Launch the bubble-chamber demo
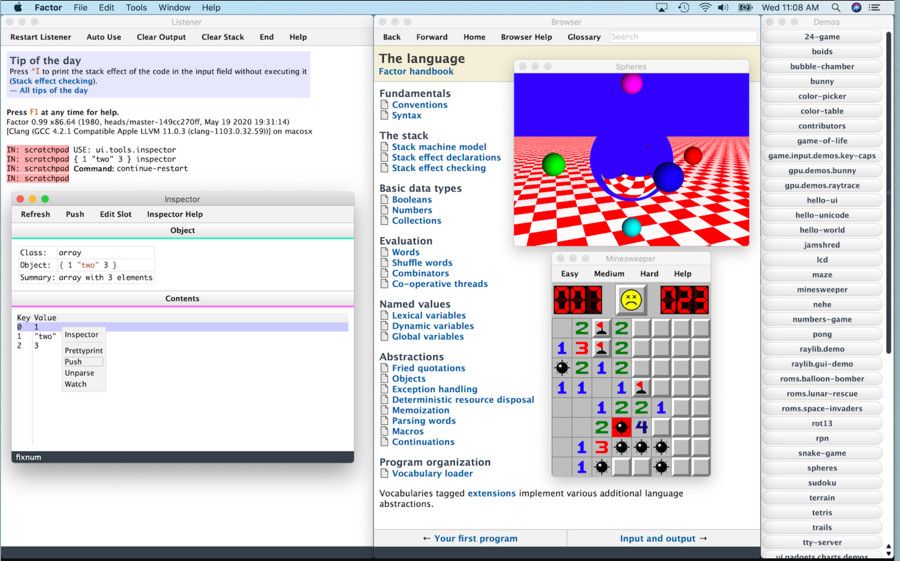This screenshot has width=900, height=561. point(822,67)
